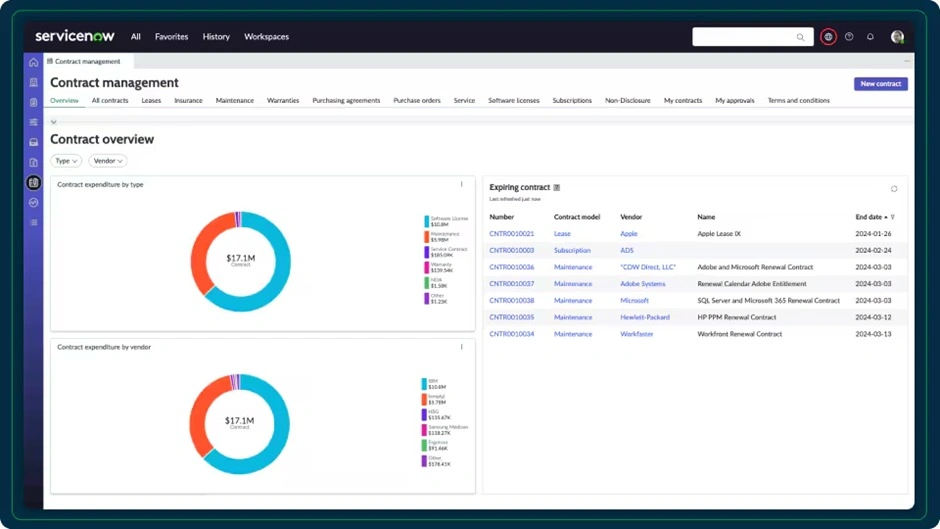Click inside the global search field

click(745, 37)
